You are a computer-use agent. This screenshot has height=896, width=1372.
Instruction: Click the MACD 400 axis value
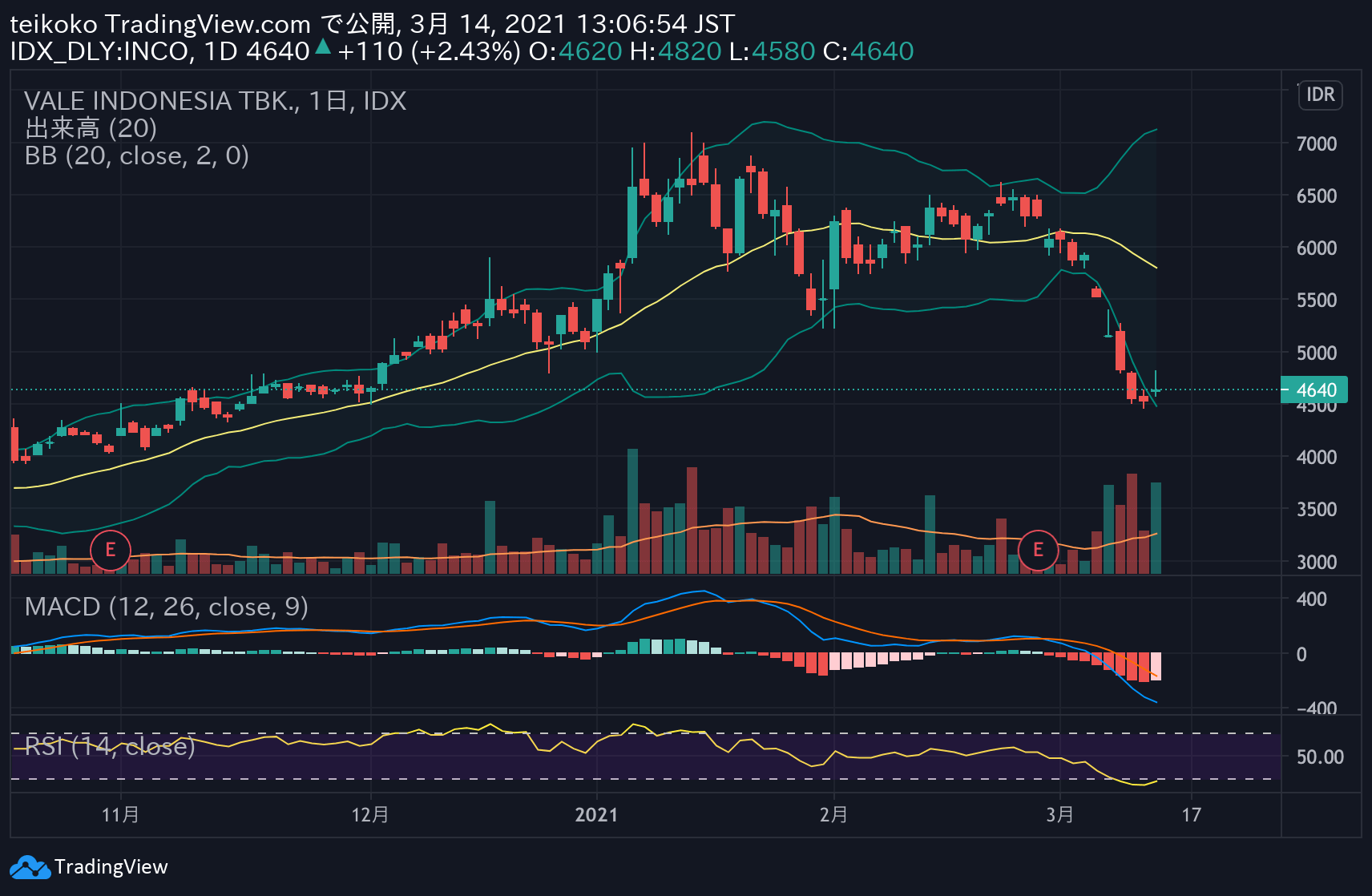tap(1312, 599)
